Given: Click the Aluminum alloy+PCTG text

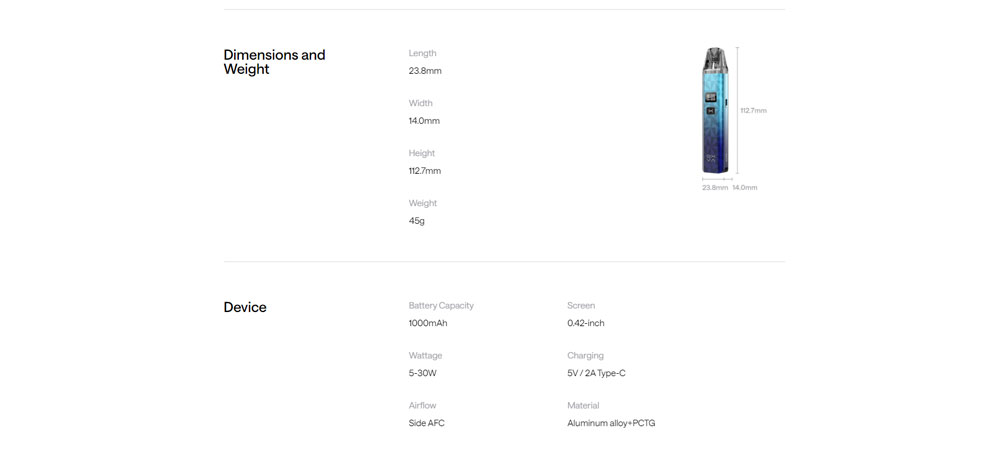Looking at the screenshot, I should click(x=611, y=423).
